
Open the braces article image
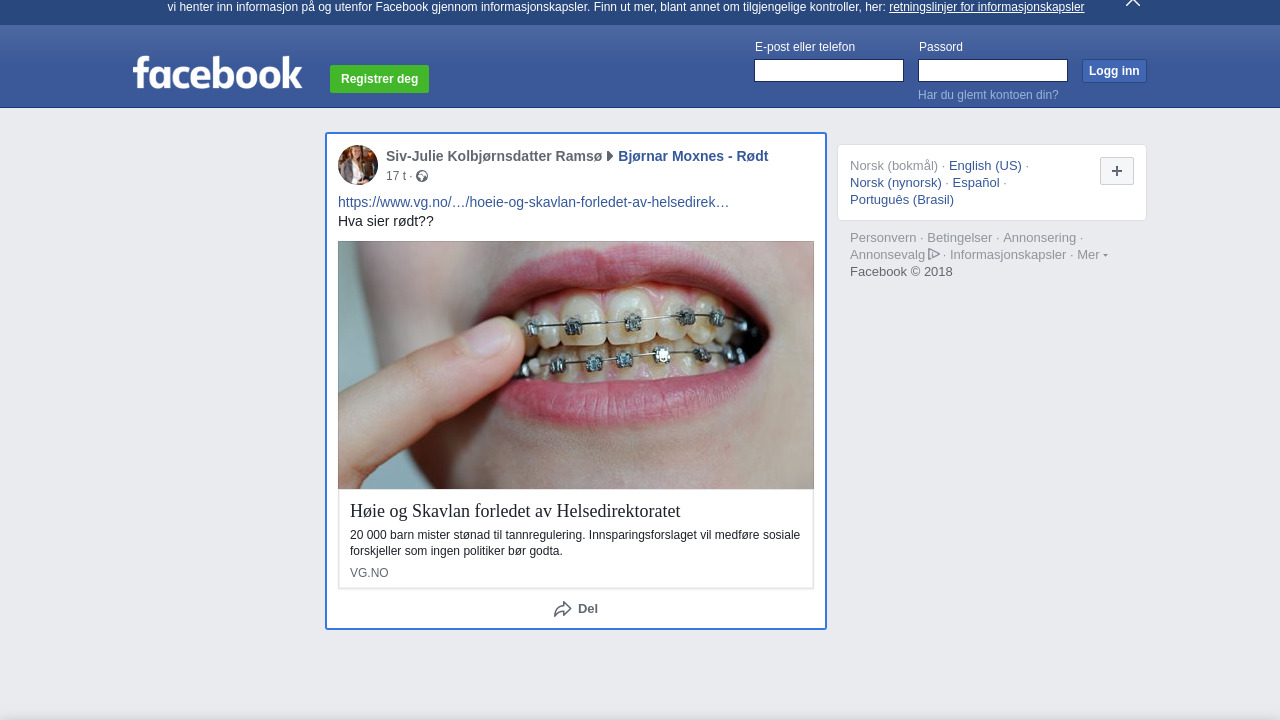pos(576,365)
